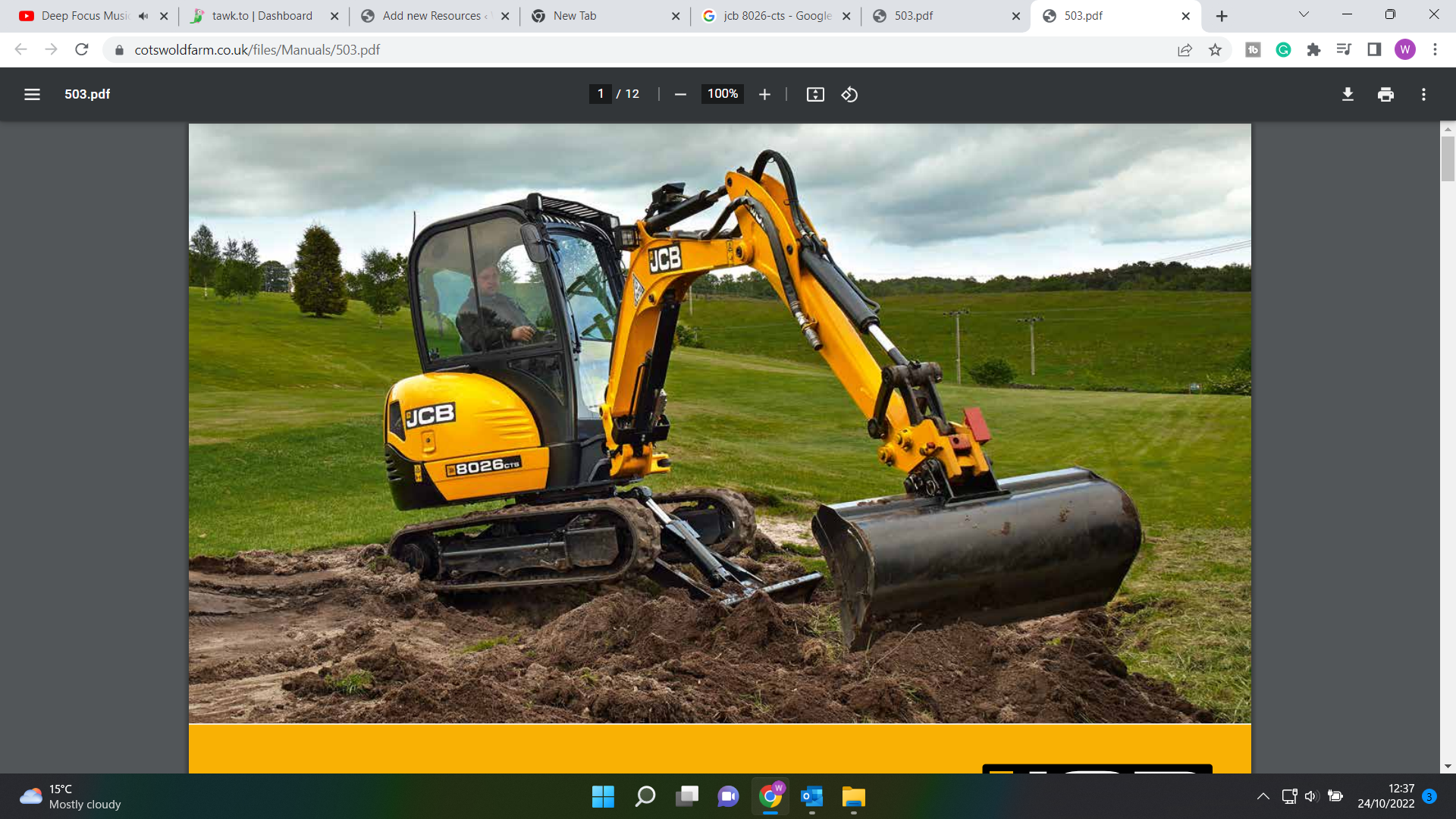1456x819 pixels.
Task: Click the scrollbar down arrow
Action: click(x=1448, y=766)
